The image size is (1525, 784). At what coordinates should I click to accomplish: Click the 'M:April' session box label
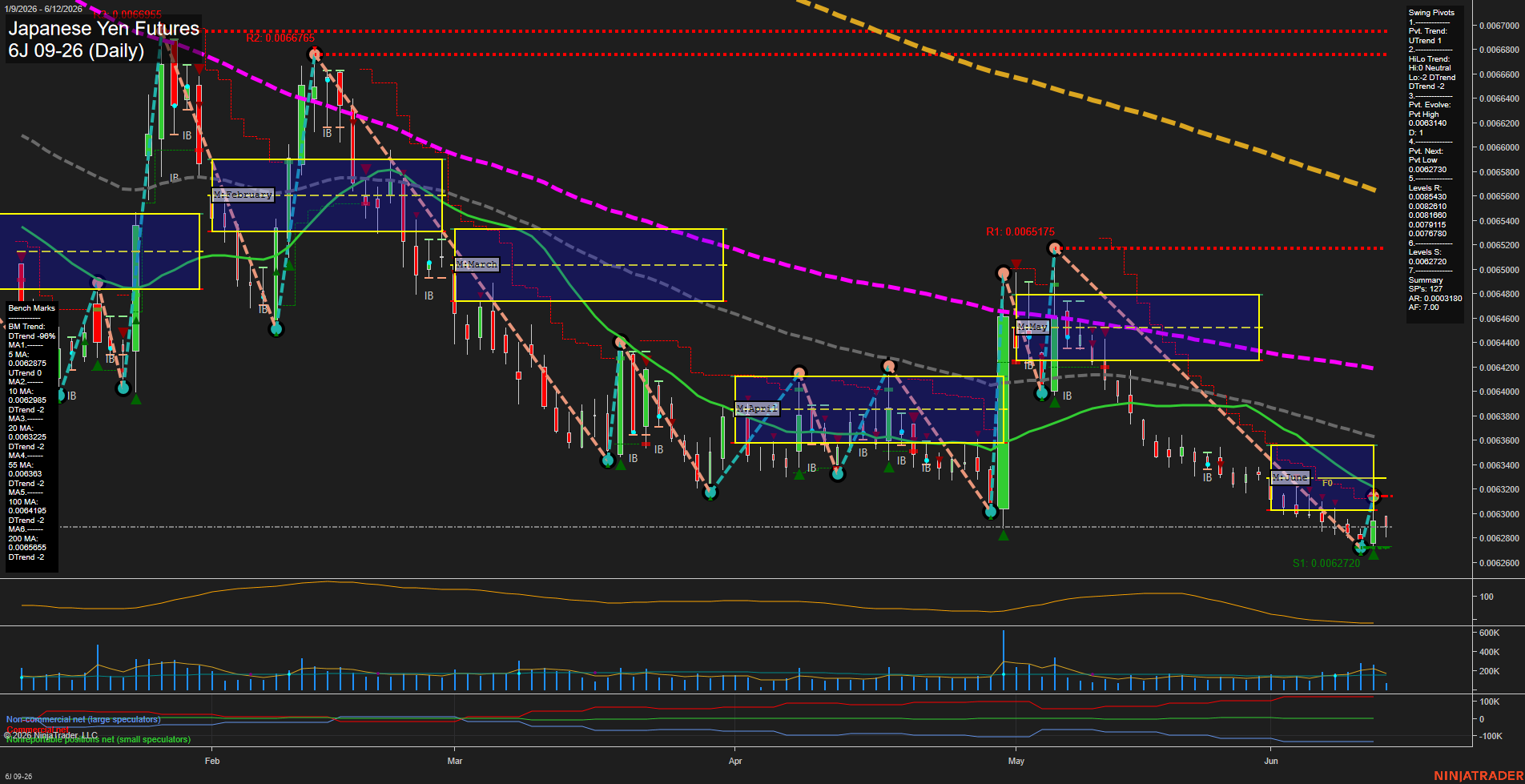click(757, 408)
